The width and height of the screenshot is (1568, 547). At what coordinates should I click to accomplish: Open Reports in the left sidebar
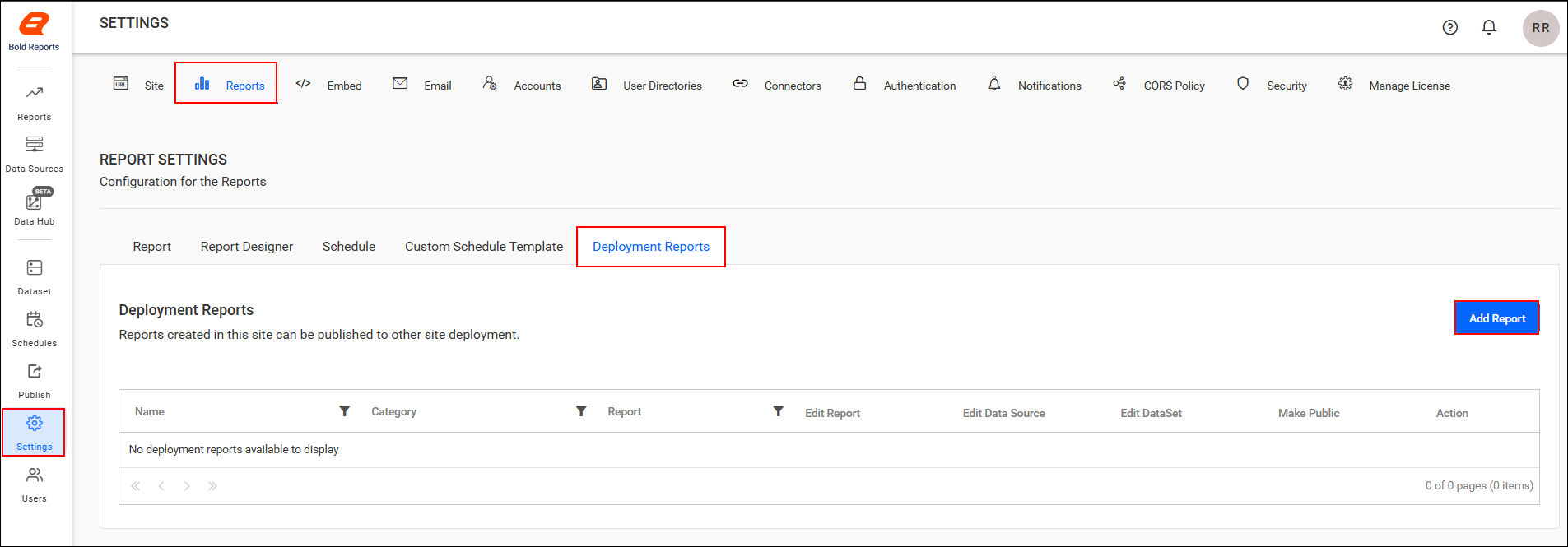(35, 103)
